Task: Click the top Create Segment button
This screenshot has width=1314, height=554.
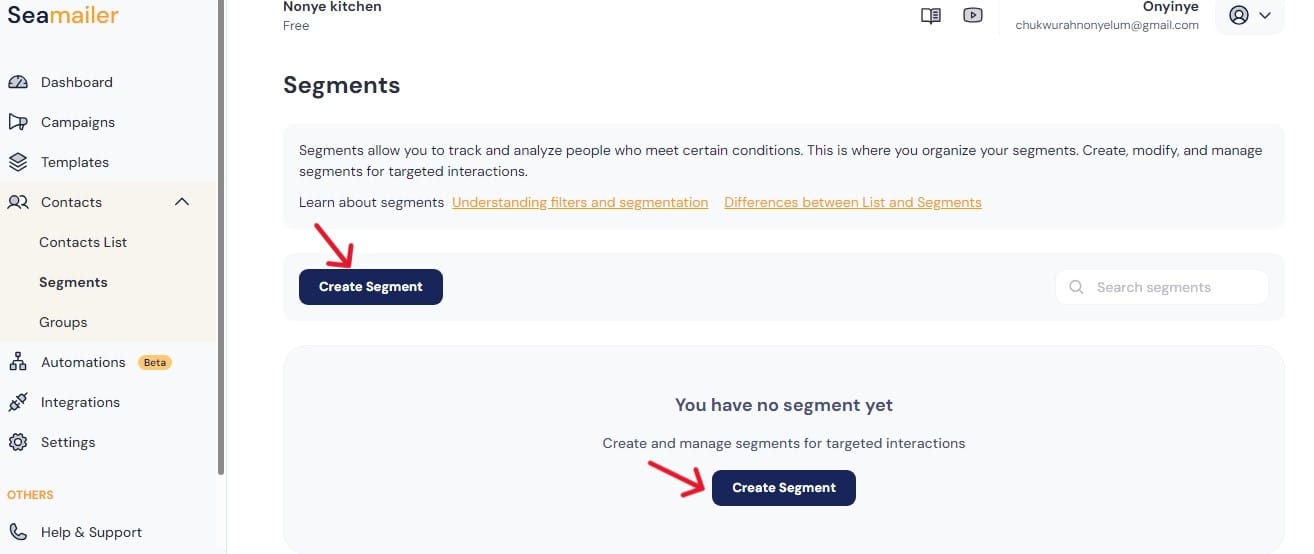Action: click(x=371, y=287)
